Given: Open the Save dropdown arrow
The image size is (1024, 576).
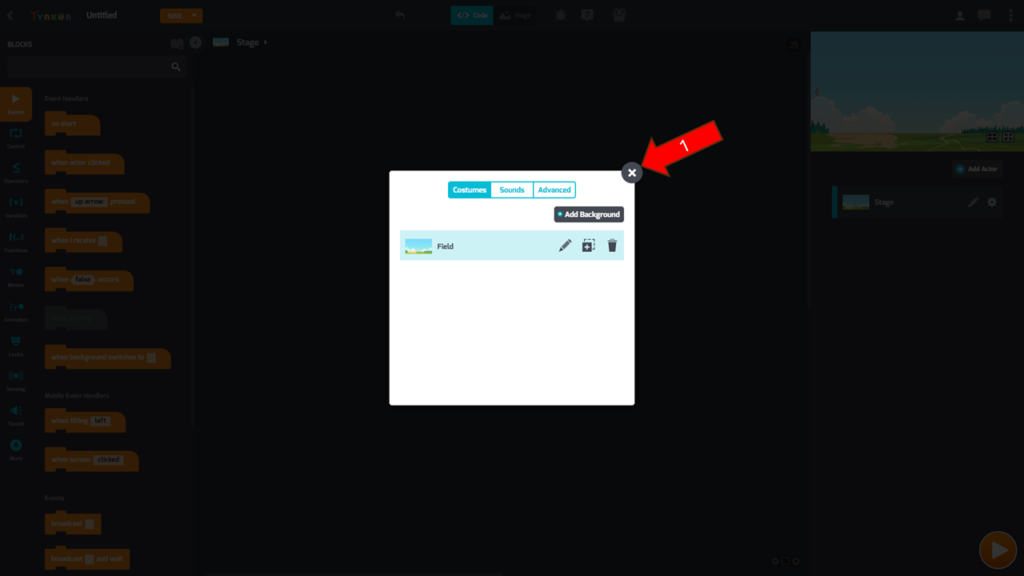Looking at the screenshot, I should pos(196,16).
